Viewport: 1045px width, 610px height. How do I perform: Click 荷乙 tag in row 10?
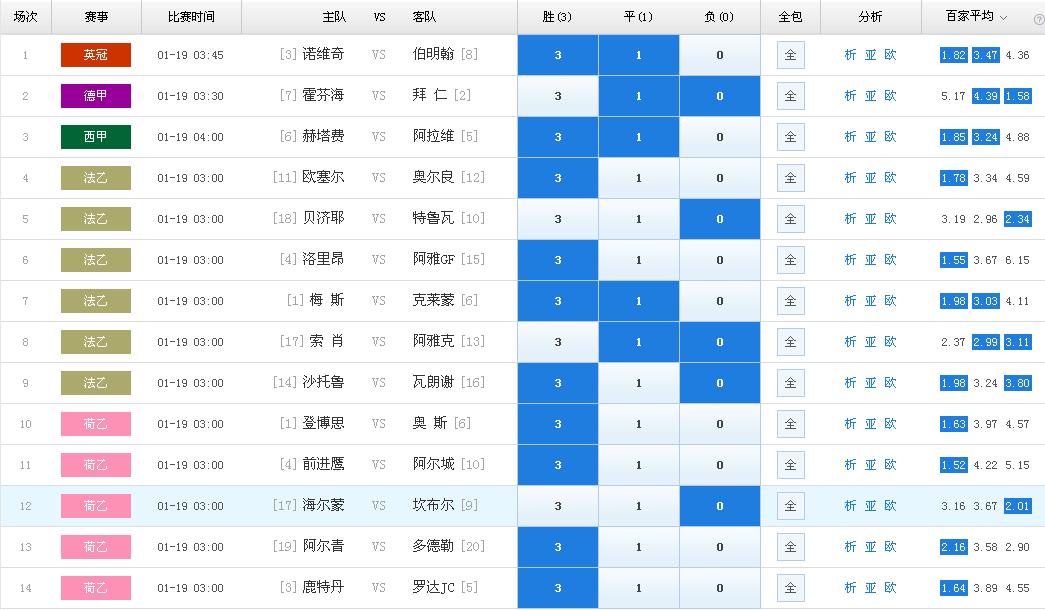click(x=96, y=424)
